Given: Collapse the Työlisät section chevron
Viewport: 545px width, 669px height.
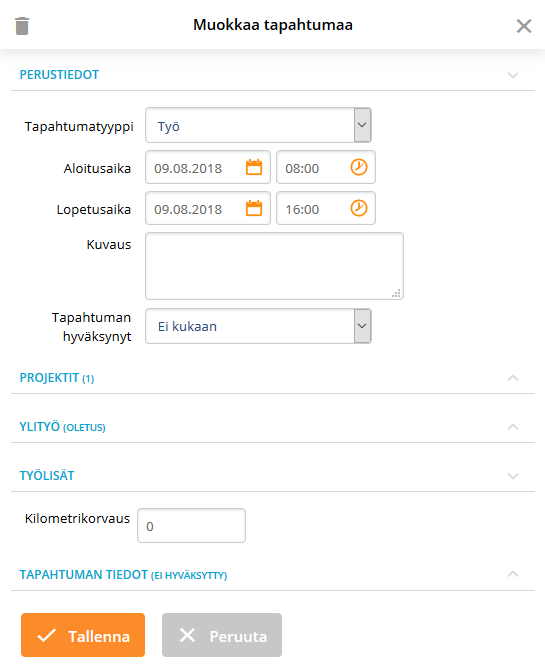Looking at the screenshot, I should tap(513, 476).
